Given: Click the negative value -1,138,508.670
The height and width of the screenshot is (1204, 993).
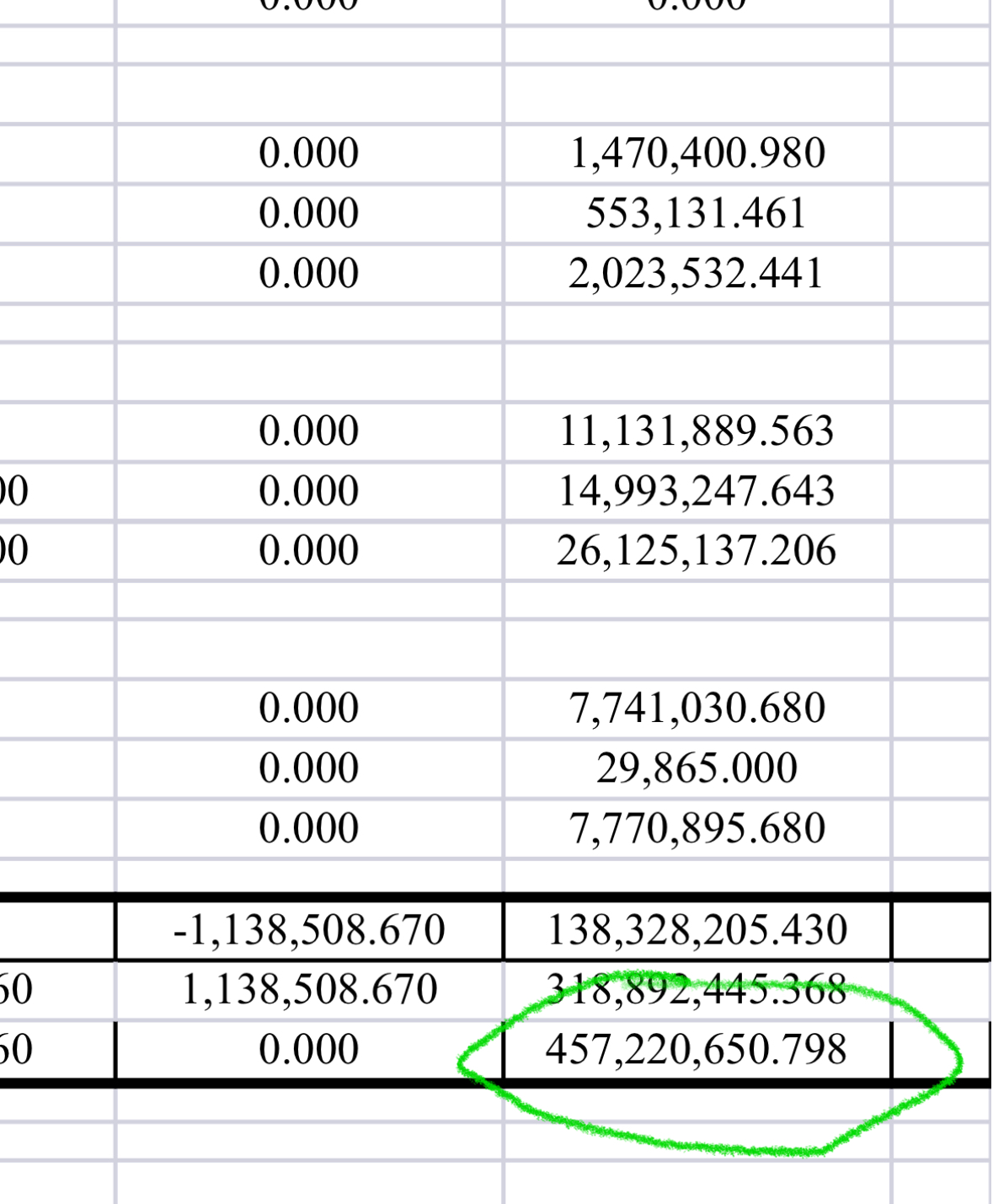Looking at the screenshot, I should [309, 930].
